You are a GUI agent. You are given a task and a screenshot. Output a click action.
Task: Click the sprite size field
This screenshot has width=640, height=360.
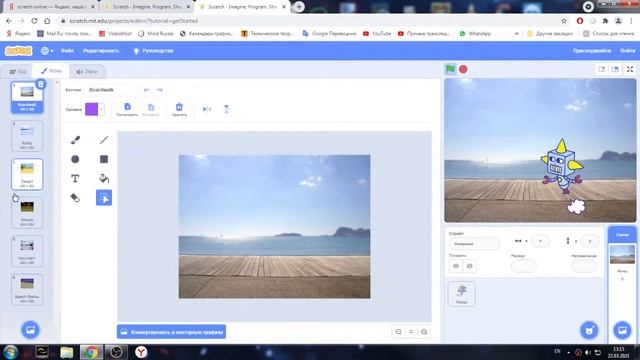pyautogui.click(x=524, y=266)
